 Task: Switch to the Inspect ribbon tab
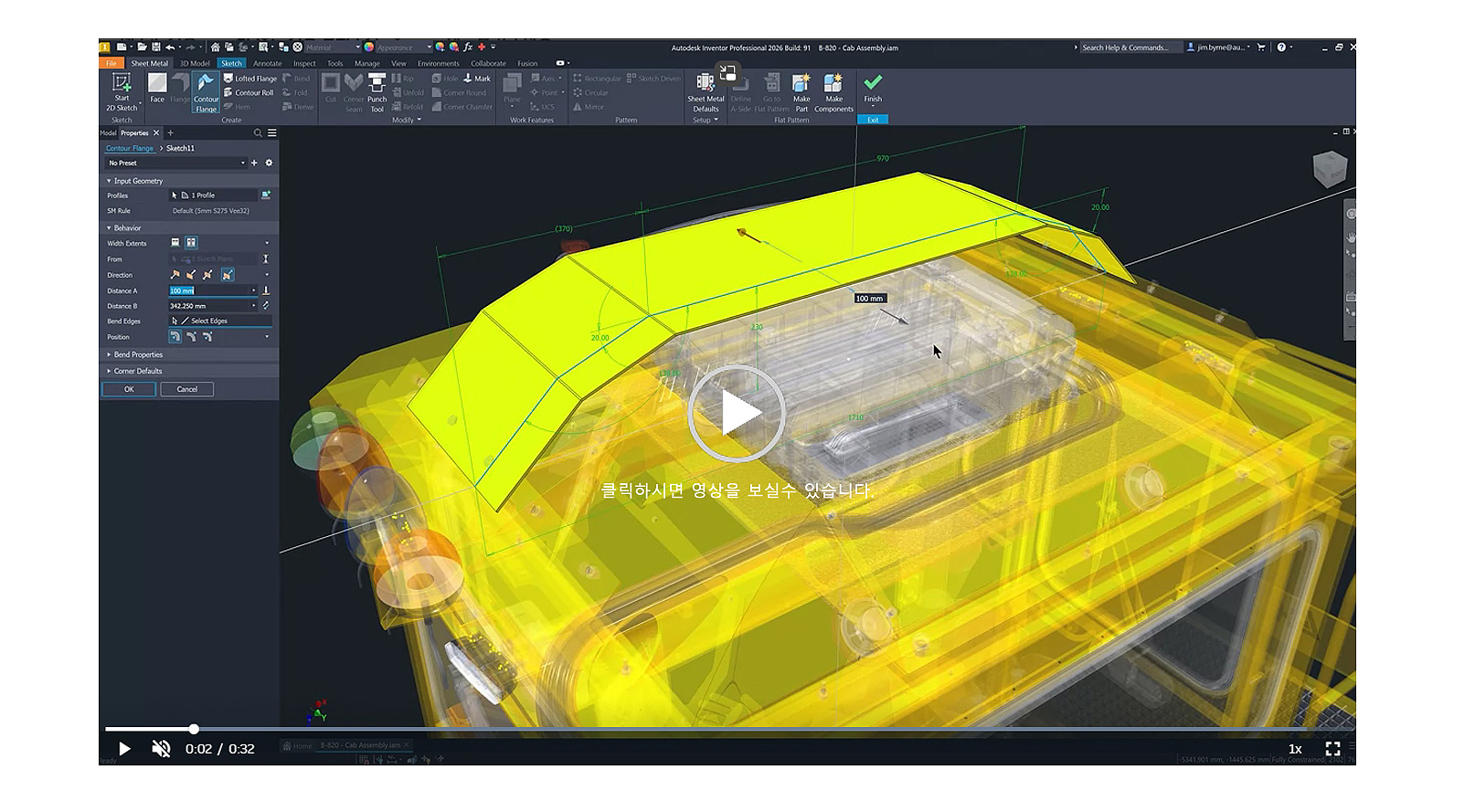point(304,63)
